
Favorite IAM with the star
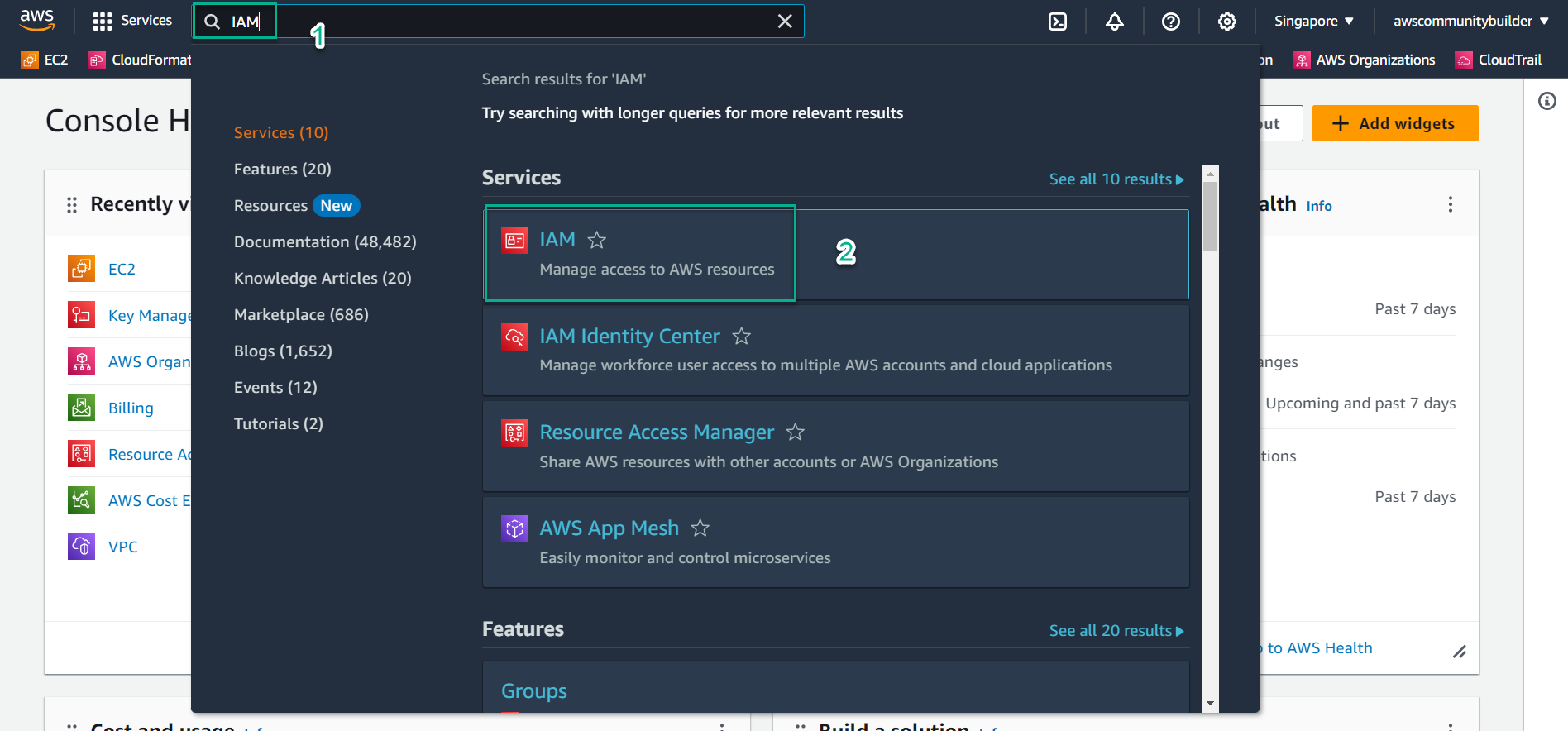click(x=597, y=240)
